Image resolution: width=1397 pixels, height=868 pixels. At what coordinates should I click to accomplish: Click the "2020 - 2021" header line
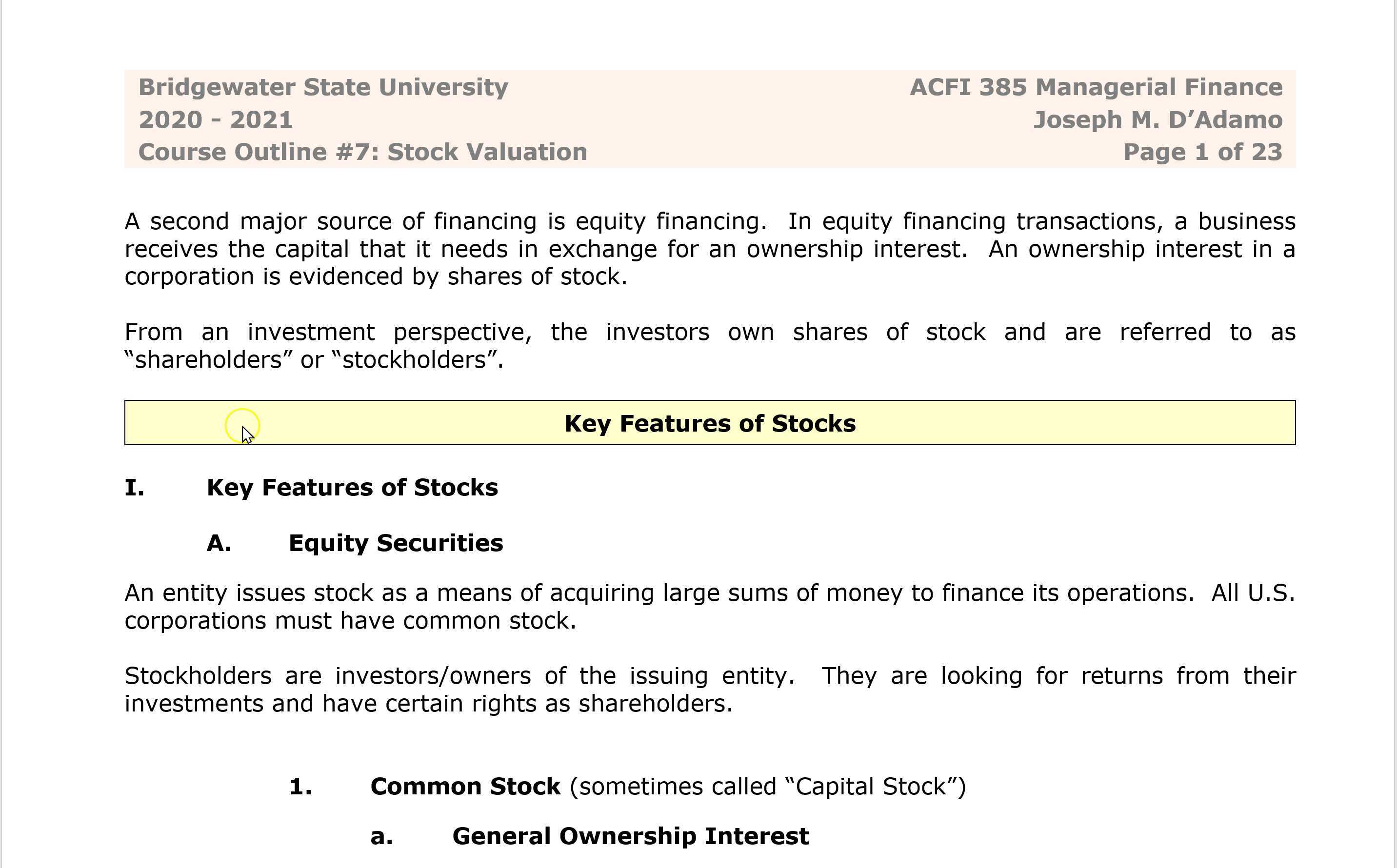tap(215, 120)
